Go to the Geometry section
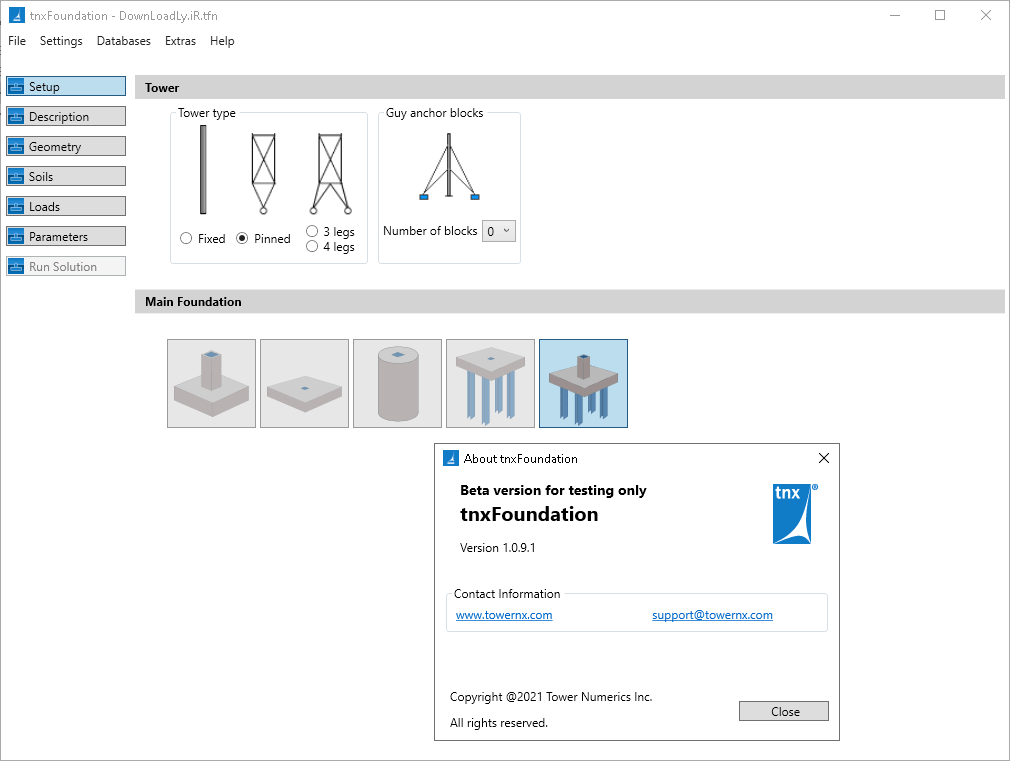 pyautogui.click(x=66, y=146)
